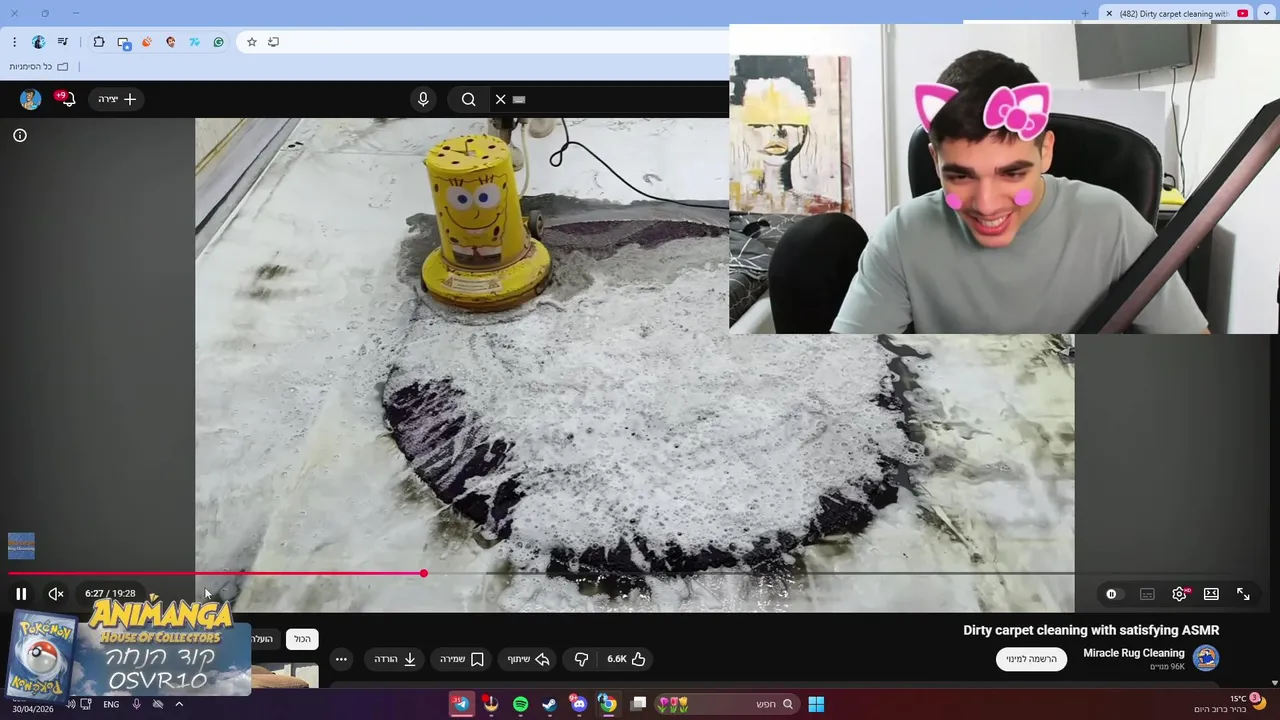This screenshot has height=720, width=1280.
Task: Click the YouTube account avatar
Action: point(30,99)
